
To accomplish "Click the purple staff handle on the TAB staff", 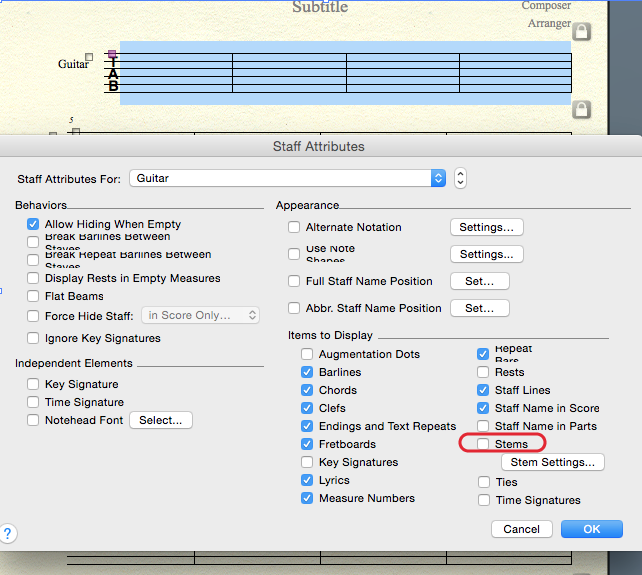I will (112, 54).
